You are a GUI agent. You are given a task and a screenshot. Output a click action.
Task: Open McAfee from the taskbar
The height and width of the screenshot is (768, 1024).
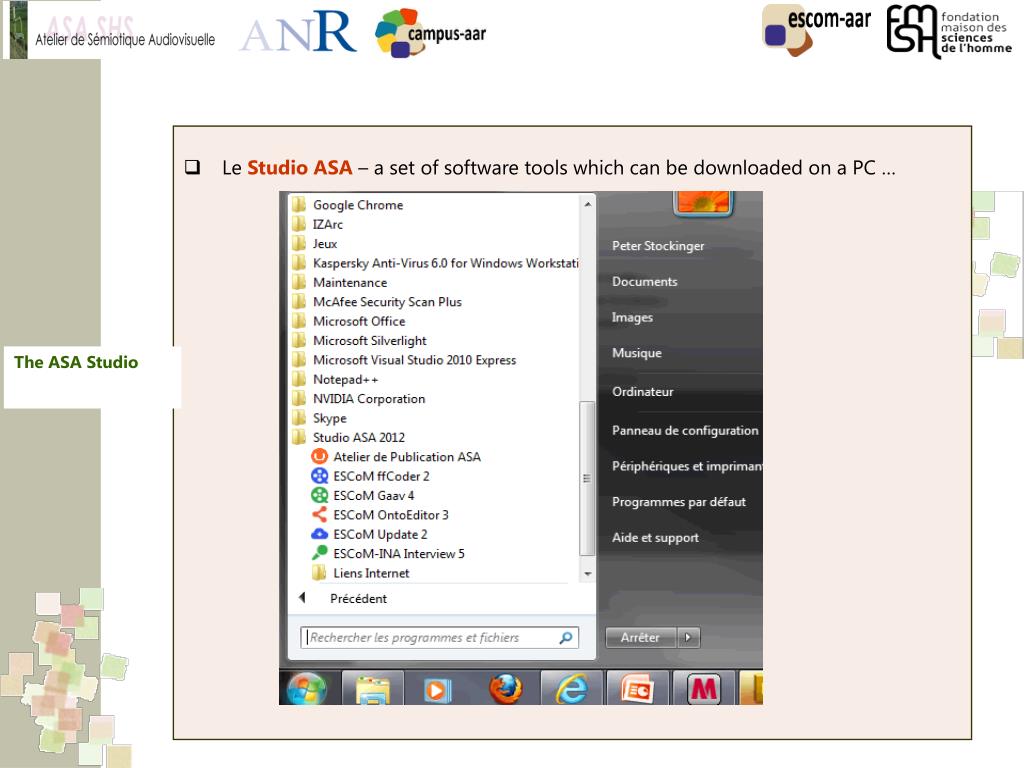(704, 689)
